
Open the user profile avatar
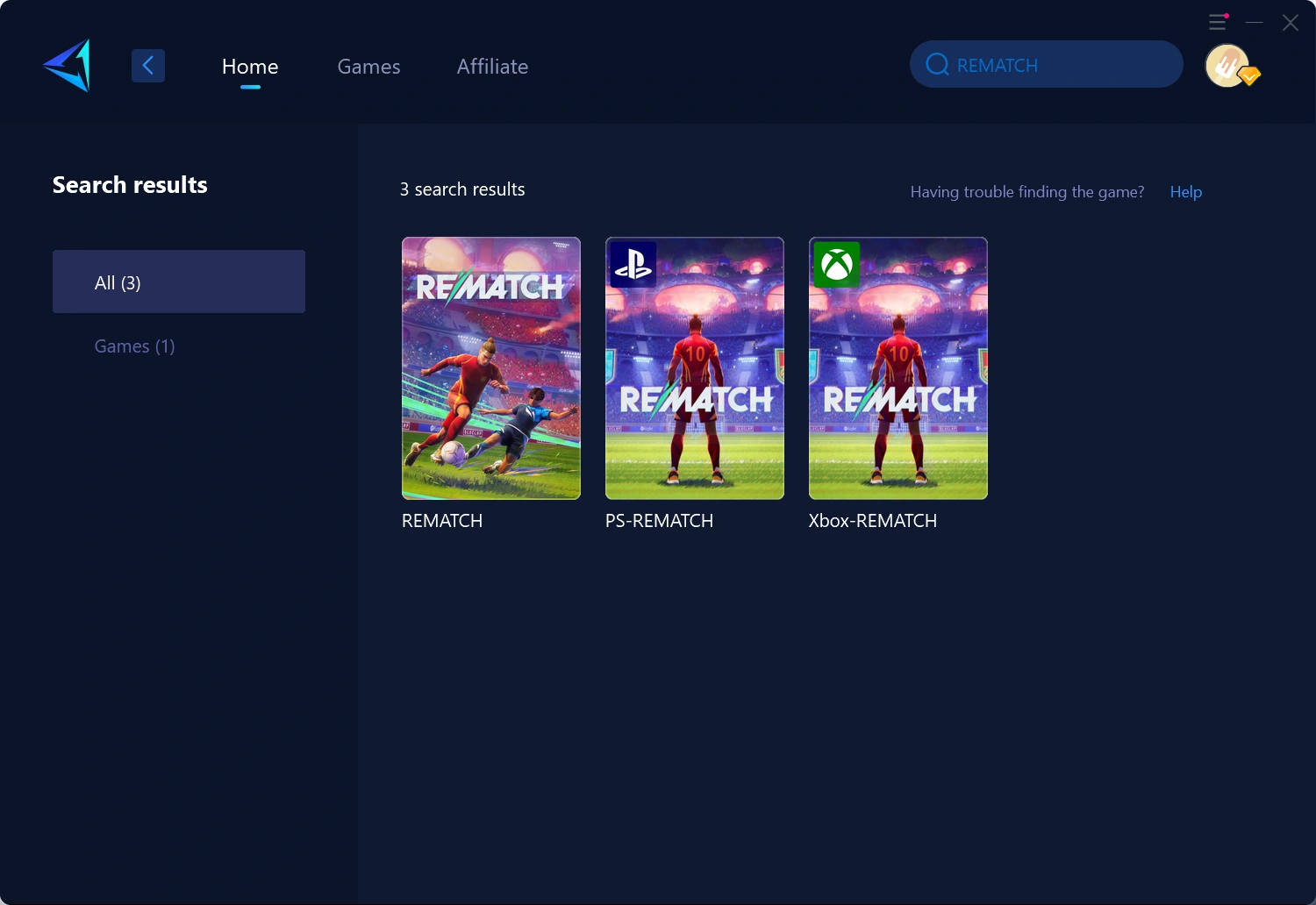tap(1227, 66)
